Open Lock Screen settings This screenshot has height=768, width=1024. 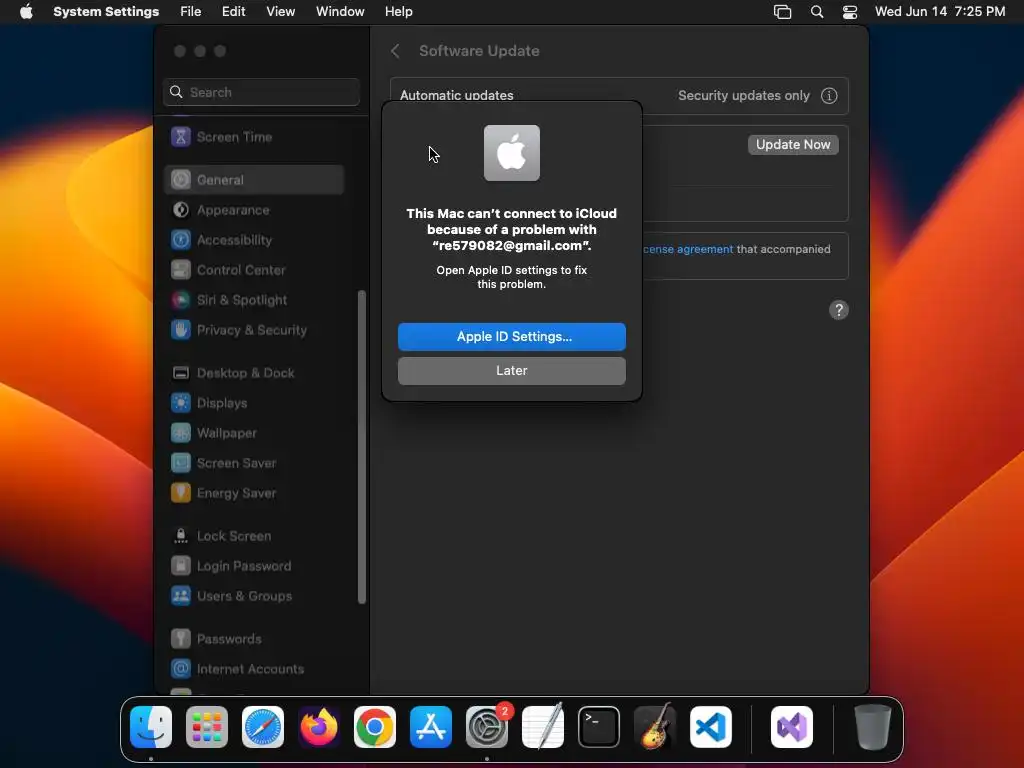tap(254, 536)
